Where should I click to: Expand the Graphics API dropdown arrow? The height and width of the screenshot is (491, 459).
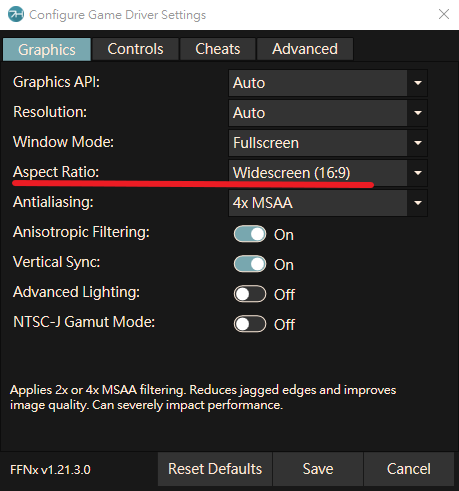click(x=418, y=83)
